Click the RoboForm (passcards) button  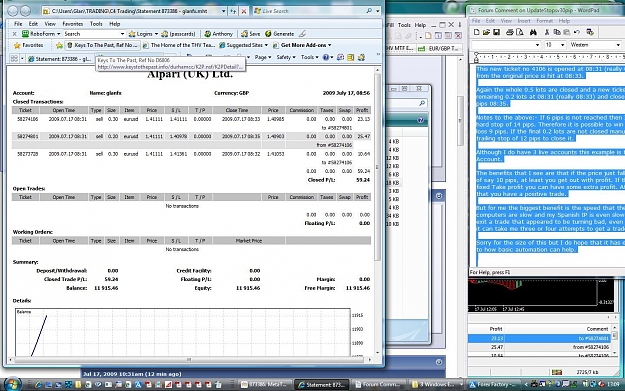point(178,34)
